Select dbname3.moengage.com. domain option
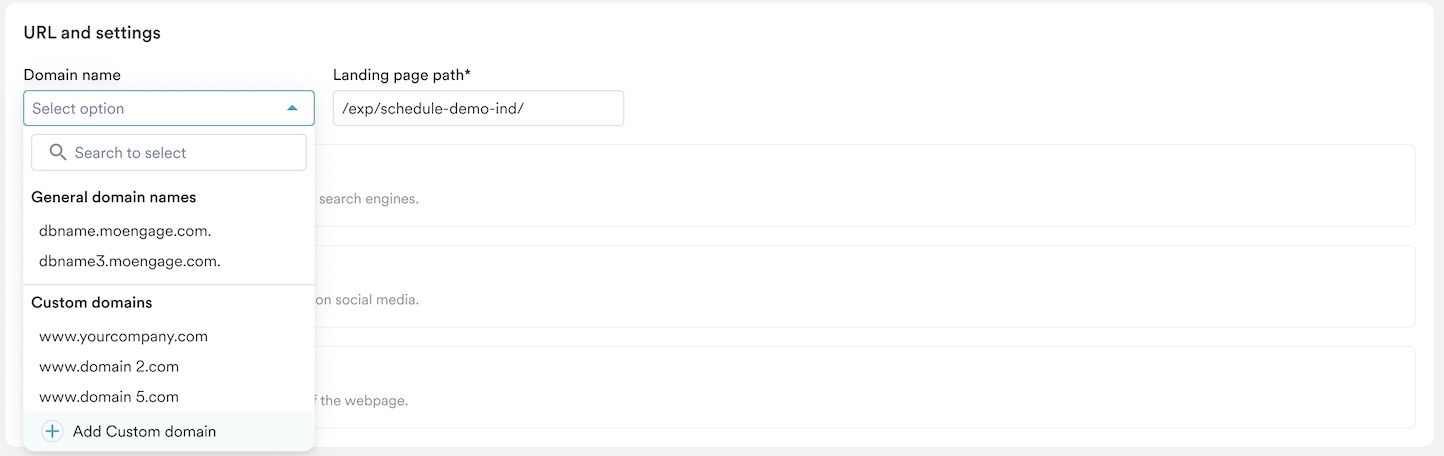1444x456 pixels. pyautogui.click(x=130, y=261)
